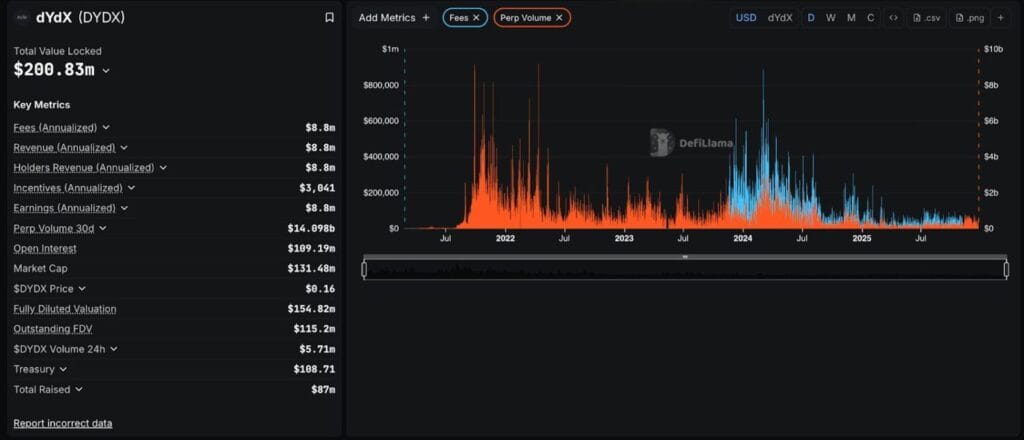Viewport: 1024px width, 440px height.
Task: Click the Perp Volume chip label
Action: [526, 18]
